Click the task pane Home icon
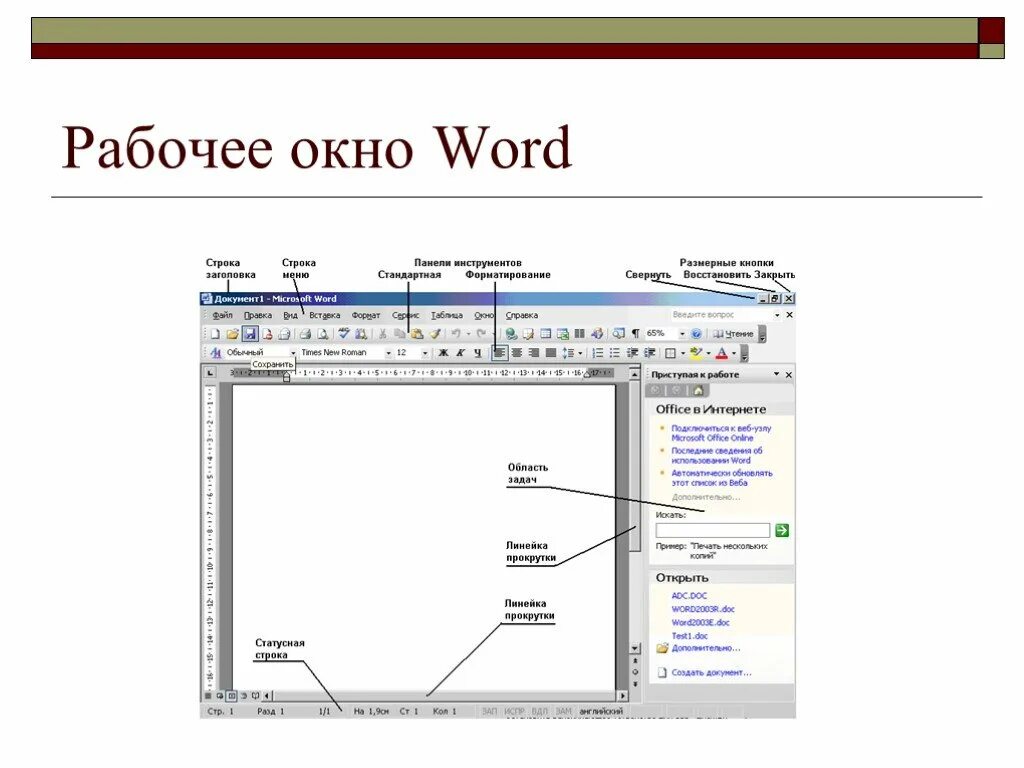The height and width of the screenshot is (768, 1024). (x=698, y=391)
